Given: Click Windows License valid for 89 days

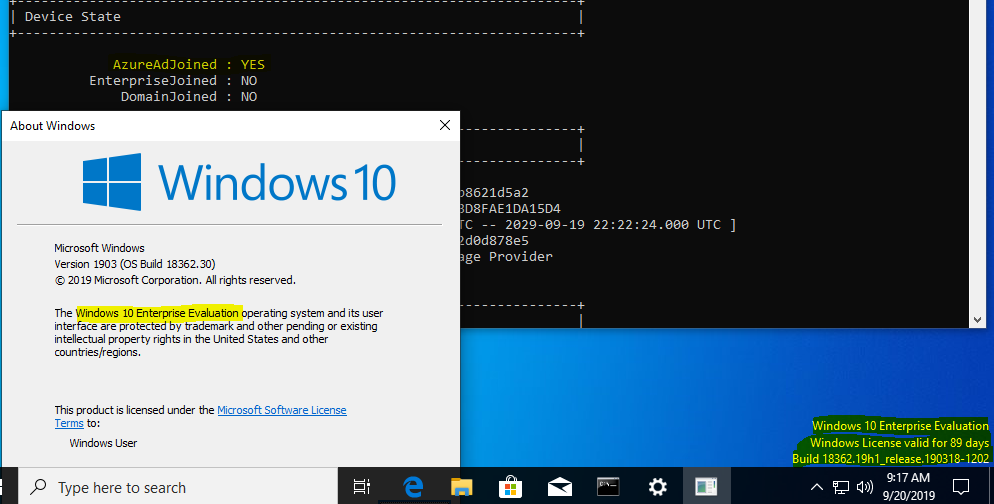Looking at the screenshot, I should 899,443.
